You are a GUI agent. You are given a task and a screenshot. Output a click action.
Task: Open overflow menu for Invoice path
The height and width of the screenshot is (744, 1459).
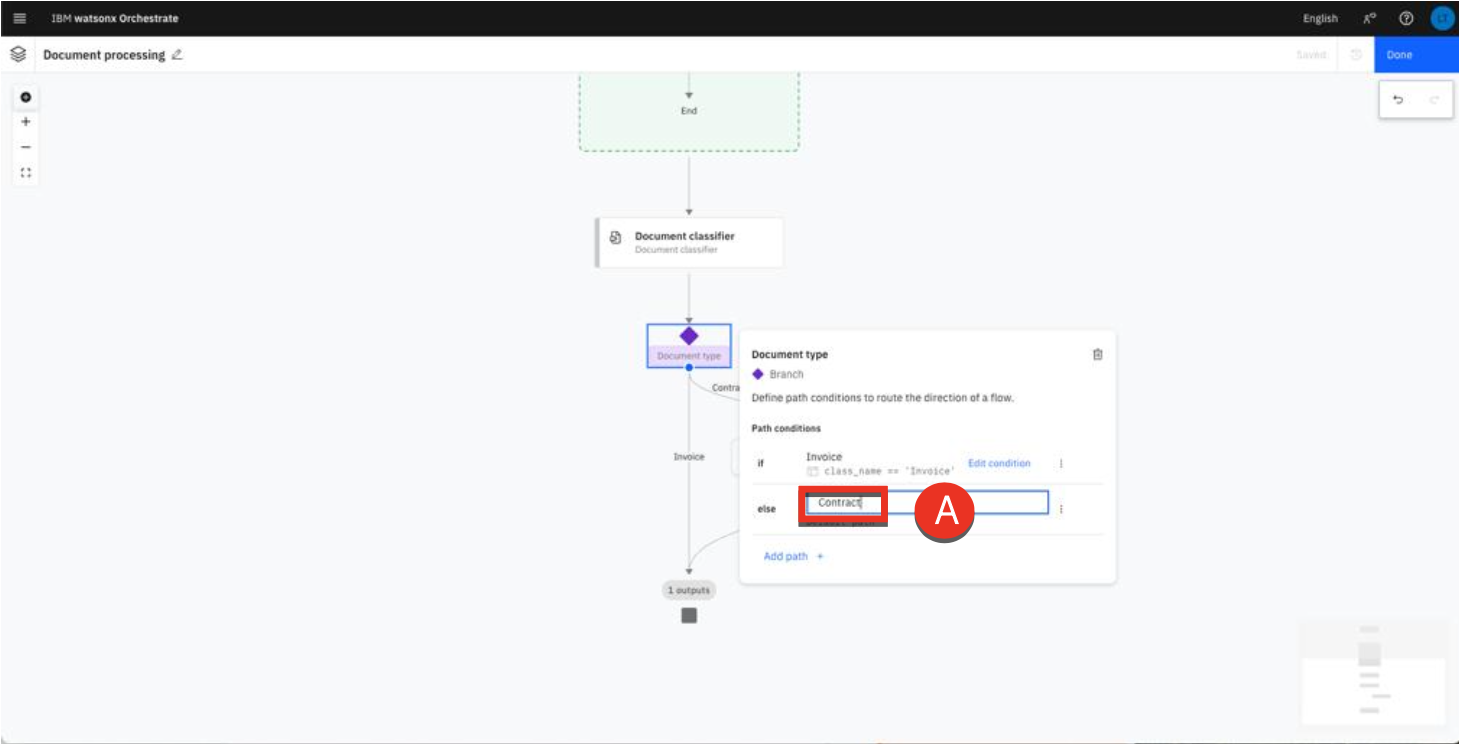(x=1061, y=463)
